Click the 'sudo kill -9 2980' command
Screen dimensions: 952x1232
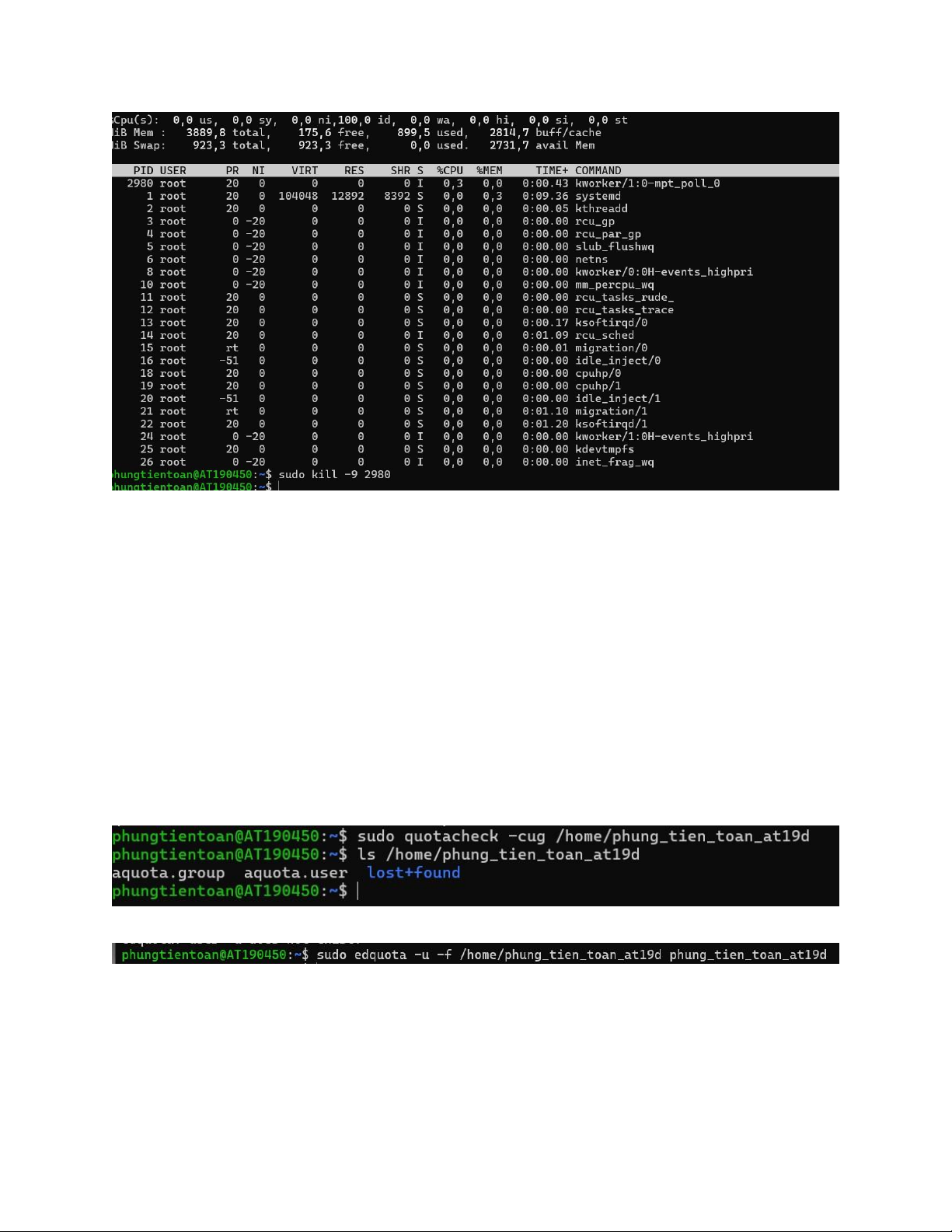pos(334,474)
